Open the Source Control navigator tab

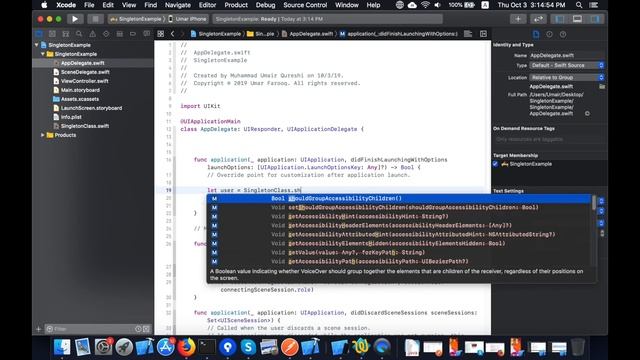click(52, 34)
